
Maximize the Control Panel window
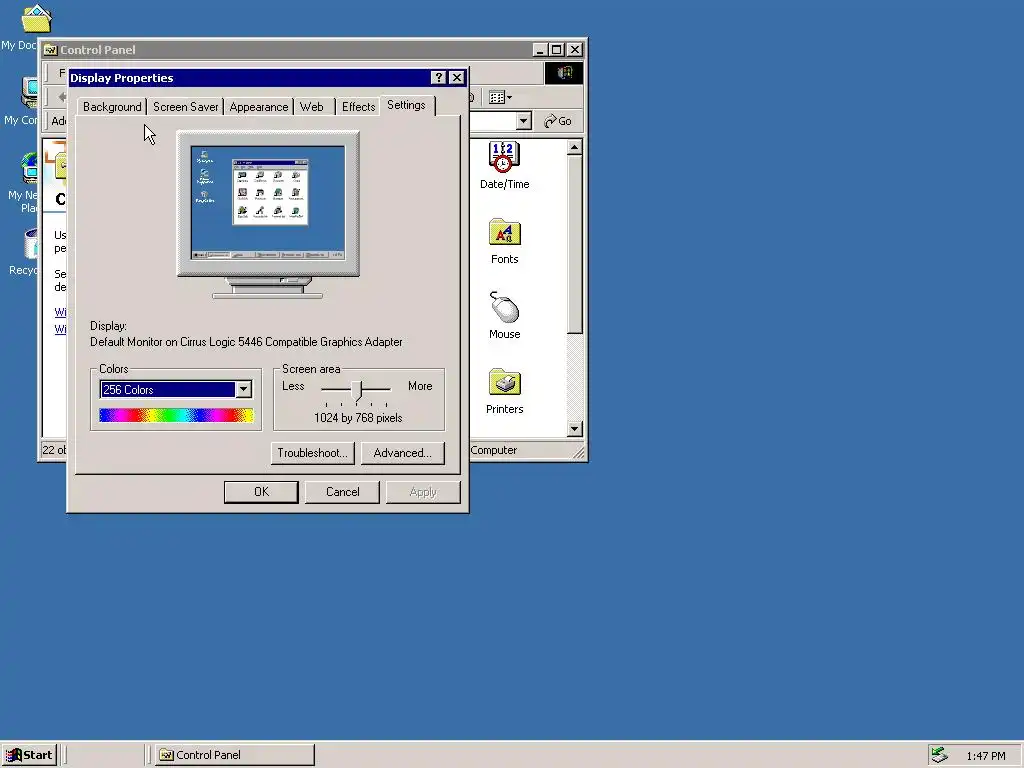click(556, 50)
